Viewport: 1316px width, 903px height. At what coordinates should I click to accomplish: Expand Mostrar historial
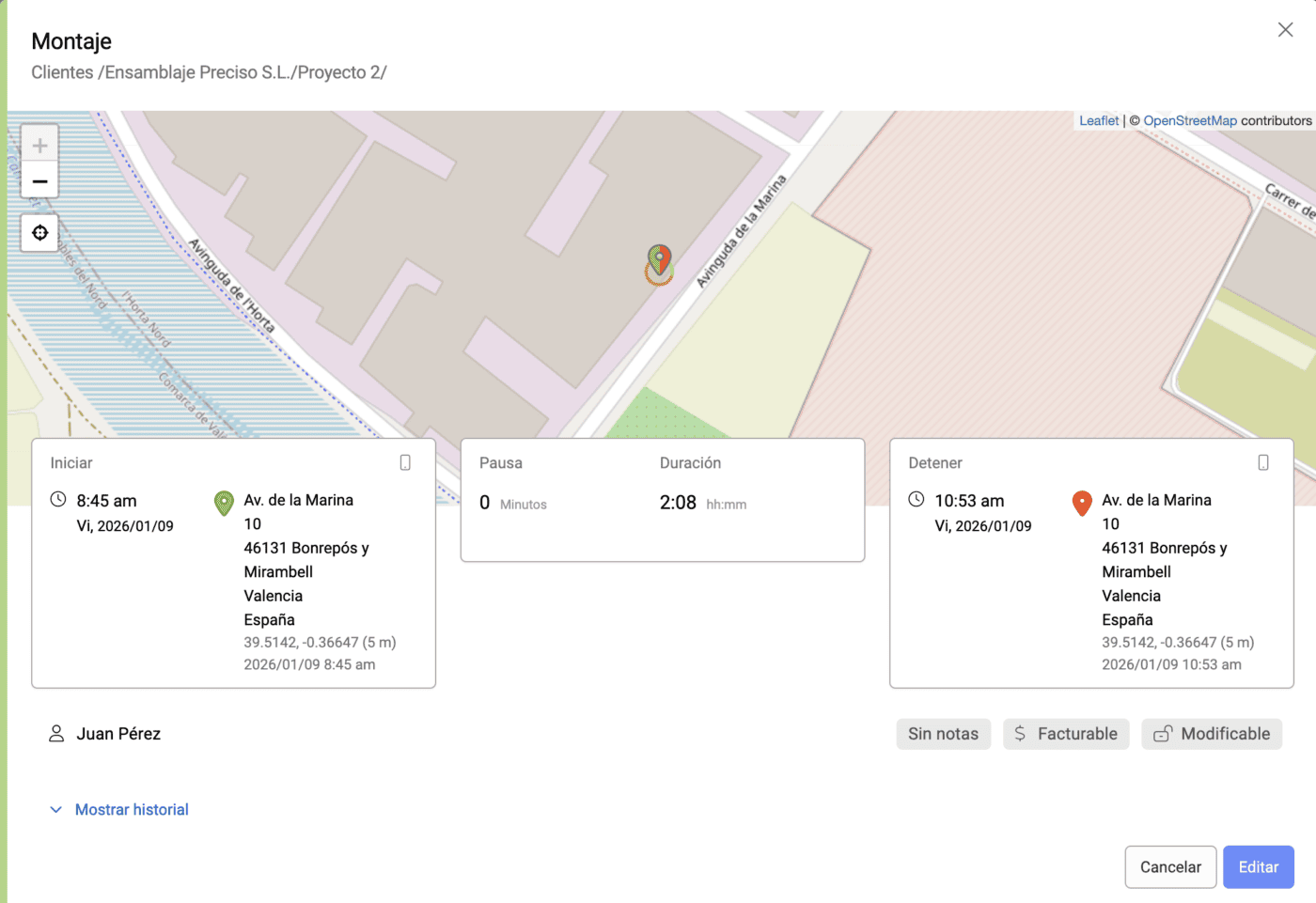click(x=132, y=809)
